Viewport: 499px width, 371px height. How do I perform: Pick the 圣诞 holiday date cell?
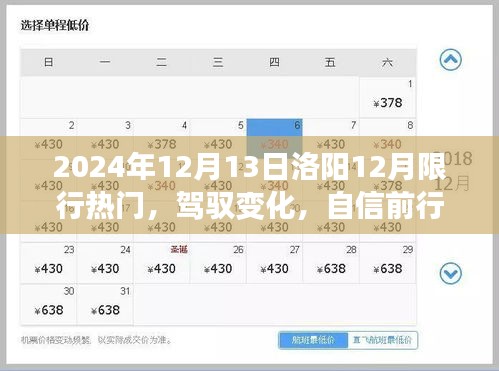tap(162, 263)
